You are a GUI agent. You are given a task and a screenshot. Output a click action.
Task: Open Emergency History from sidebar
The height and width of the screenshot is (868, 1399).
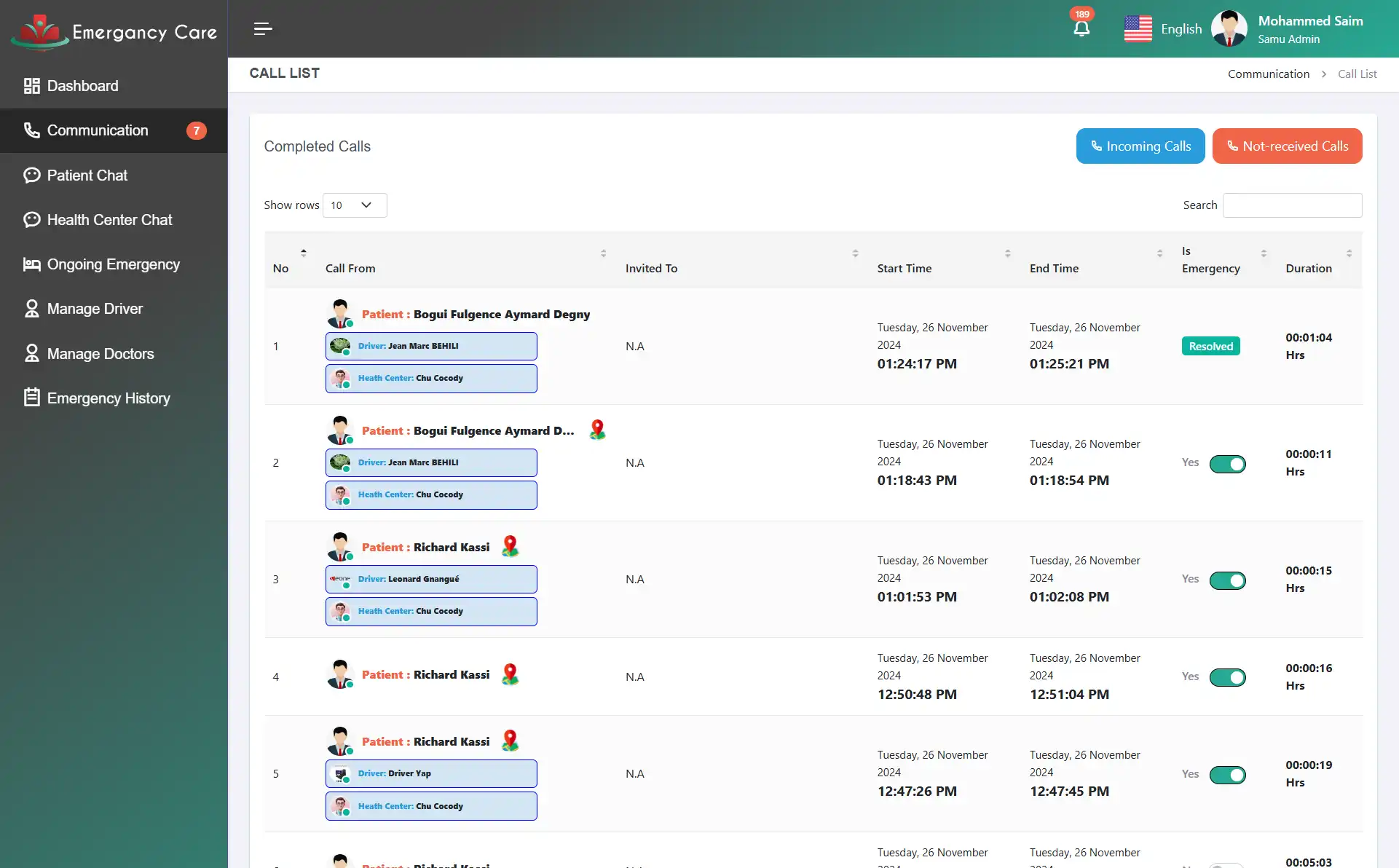tap(31, 398)
